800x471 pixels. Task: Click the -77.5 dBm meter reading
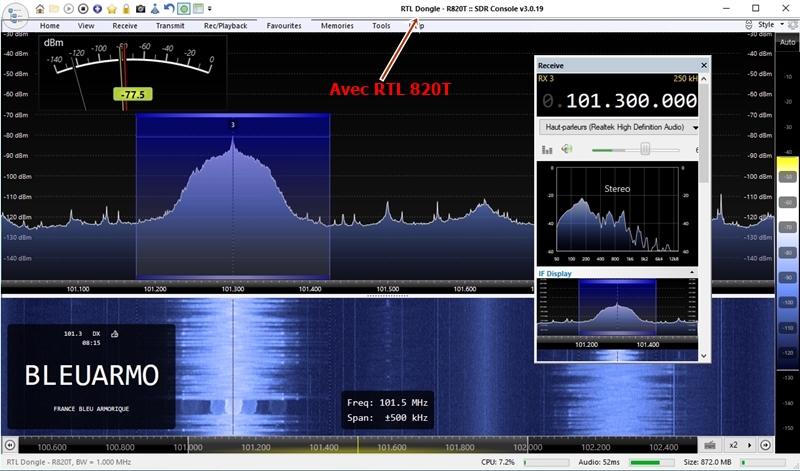pos(133,94)
